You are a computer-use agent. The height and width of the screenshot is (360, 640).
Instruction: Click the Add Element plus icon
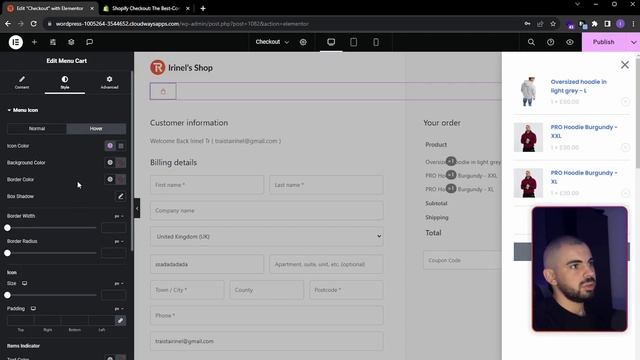[x=34, y=42]
